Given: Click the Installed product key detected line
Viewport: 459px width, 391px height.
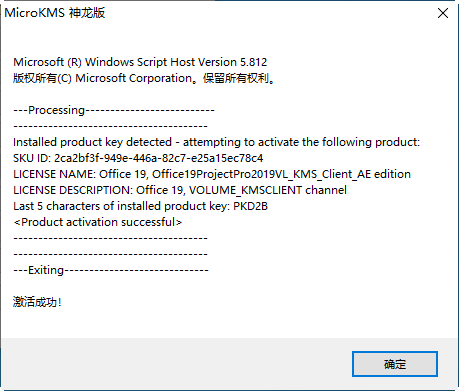Looking at the screenshot, I should tap(216, 142).
